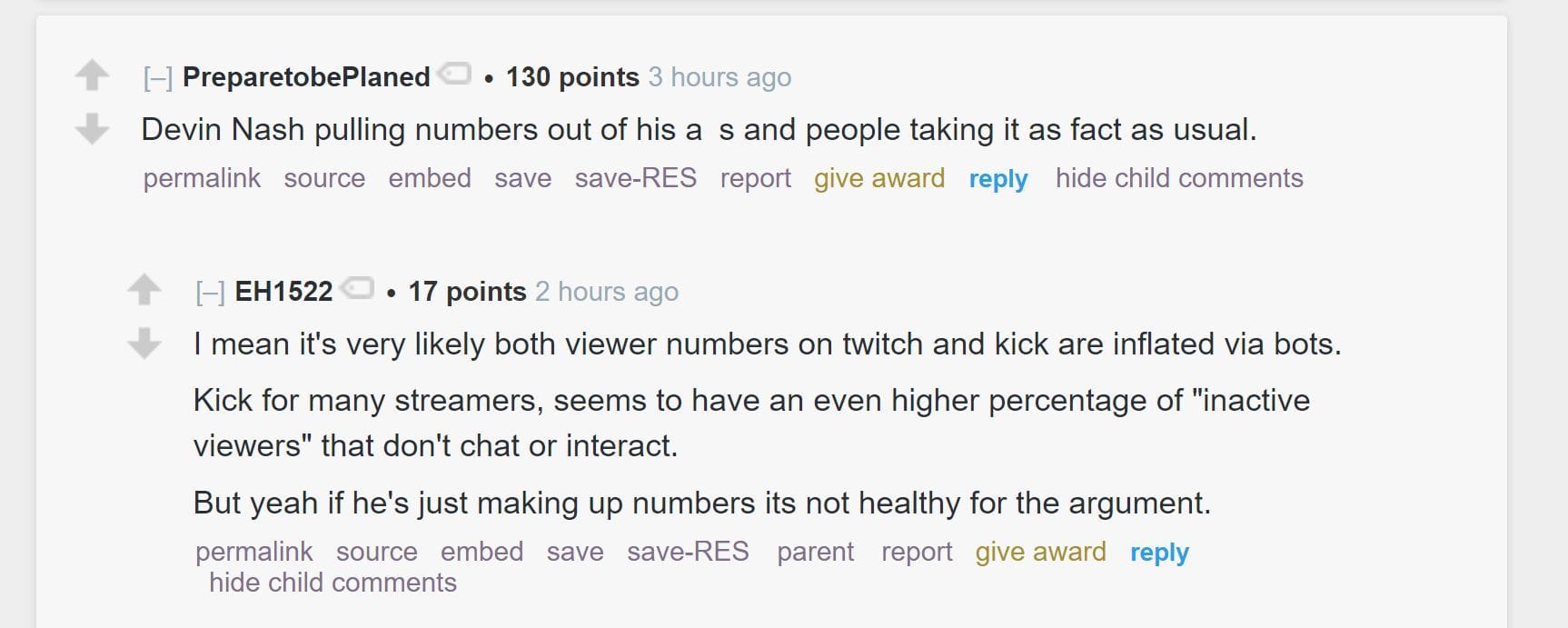Open the permalink of PreparetobePlaned's comment
Viewport: 1568px width, 628px height.
click(201, 178)
